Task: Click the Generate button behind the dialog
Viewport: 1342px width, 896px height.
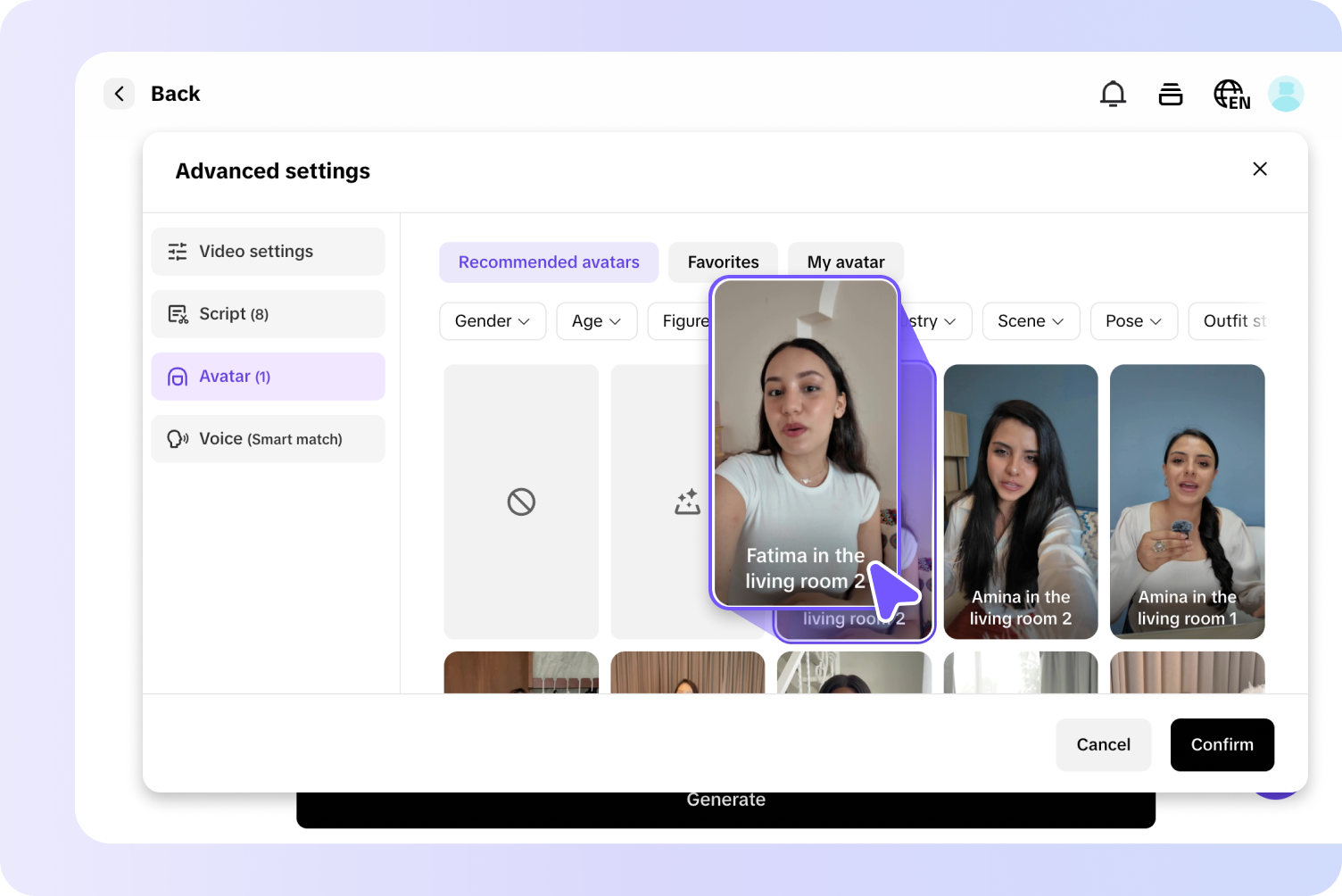Action: click(x=725, y=809)
